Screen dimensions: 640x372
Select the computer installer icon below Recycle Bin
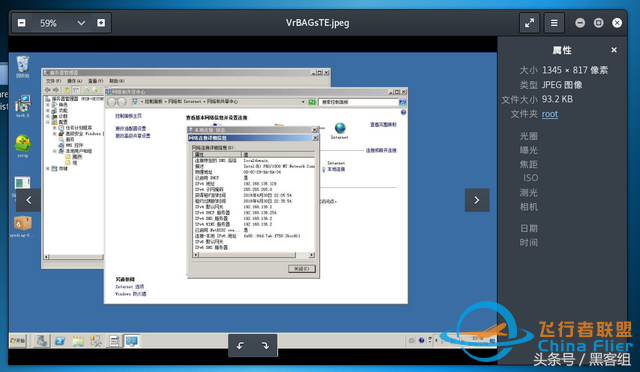22,106
